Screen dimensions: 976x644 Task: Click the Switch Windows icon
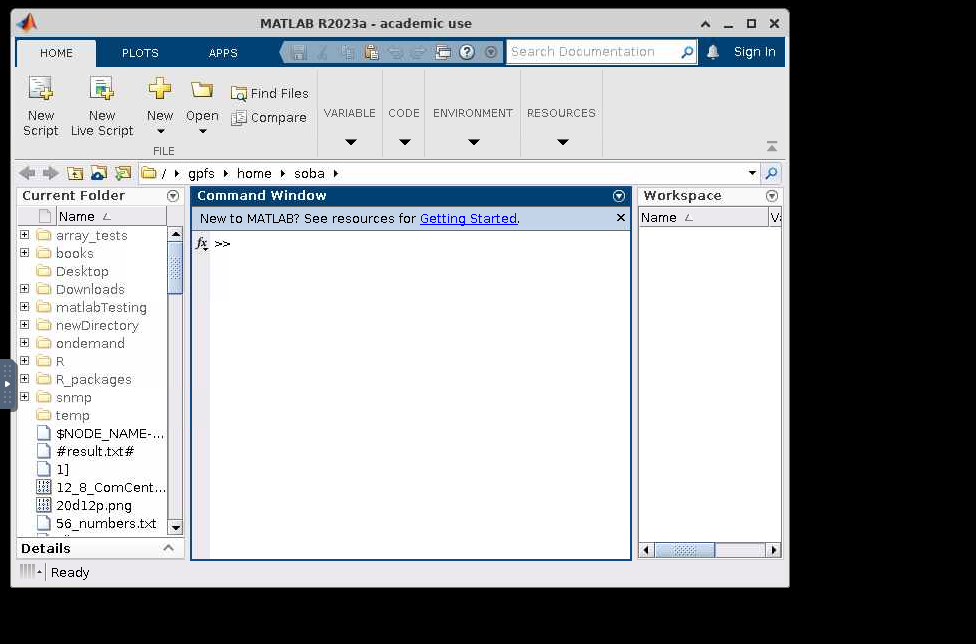point(443,52)
